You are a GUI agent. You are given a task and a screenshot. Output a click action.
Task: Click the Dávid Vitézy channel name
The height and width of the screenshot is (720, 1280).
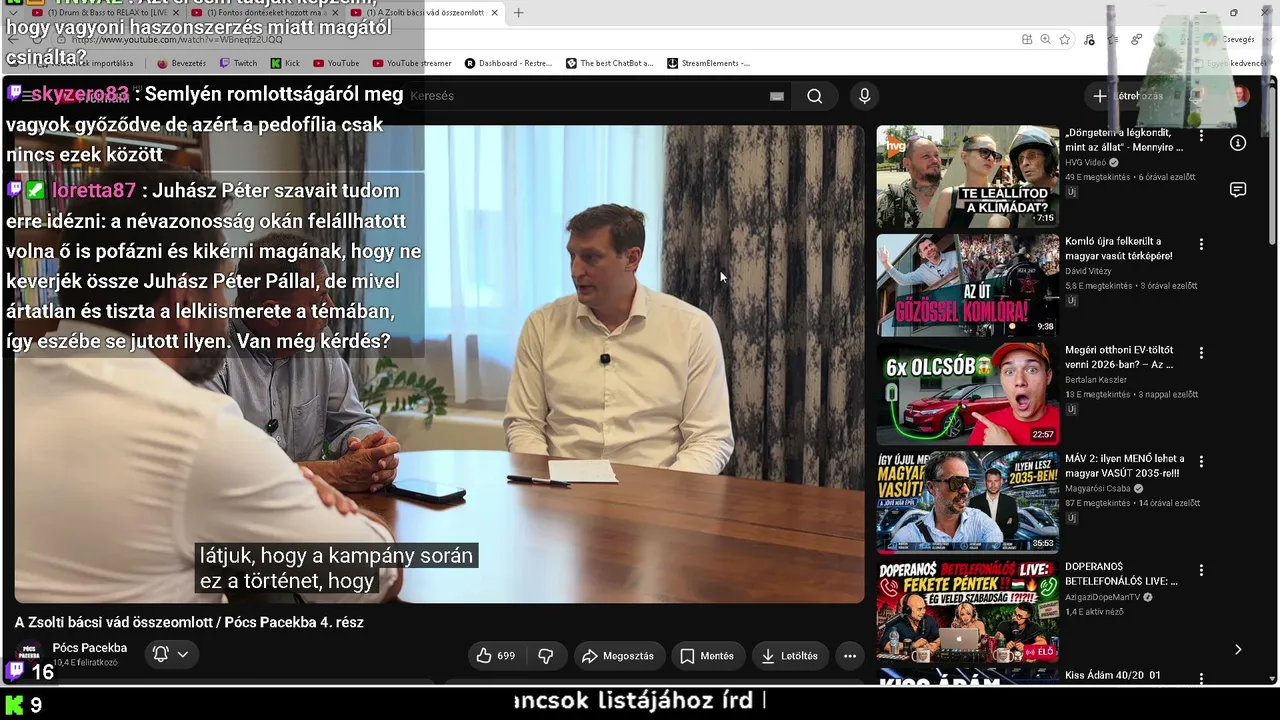(1088, 271)
